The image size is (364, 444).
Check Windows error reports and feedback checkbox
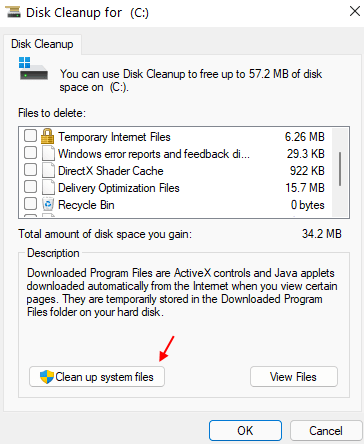(30, 153)
